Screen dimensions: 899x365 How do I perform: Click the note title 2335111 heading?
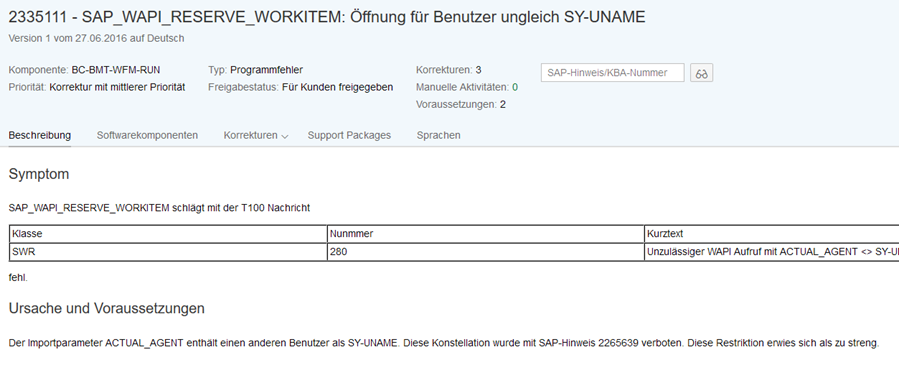click(327, 17)
